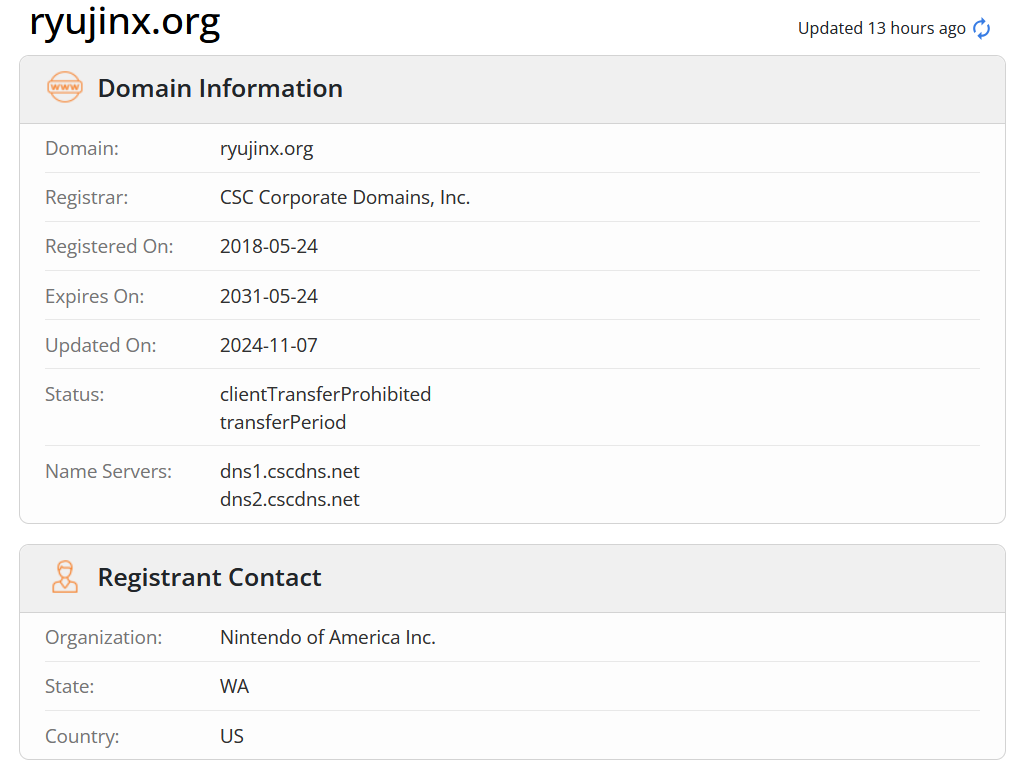Click the Domain Information header

(x=221, y=89)
